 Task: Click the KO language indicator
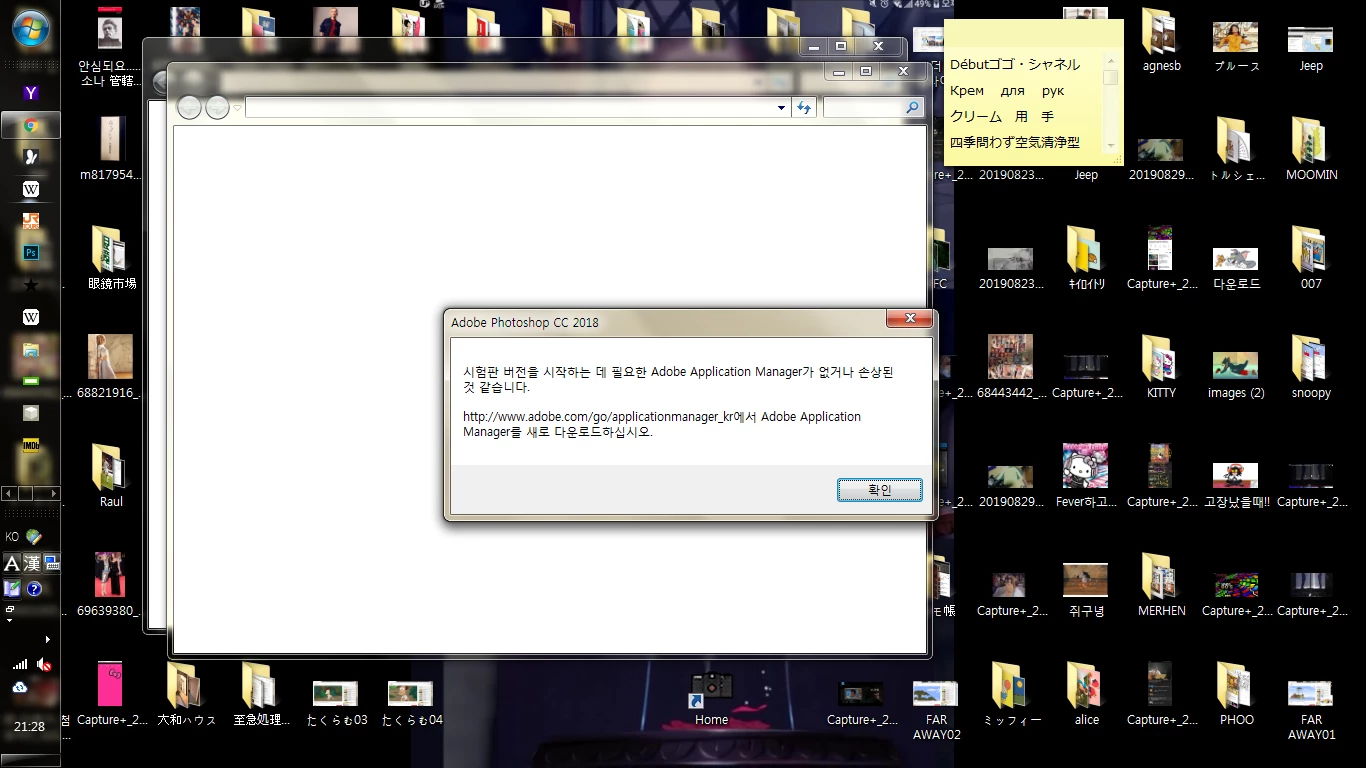coord(12,537)
